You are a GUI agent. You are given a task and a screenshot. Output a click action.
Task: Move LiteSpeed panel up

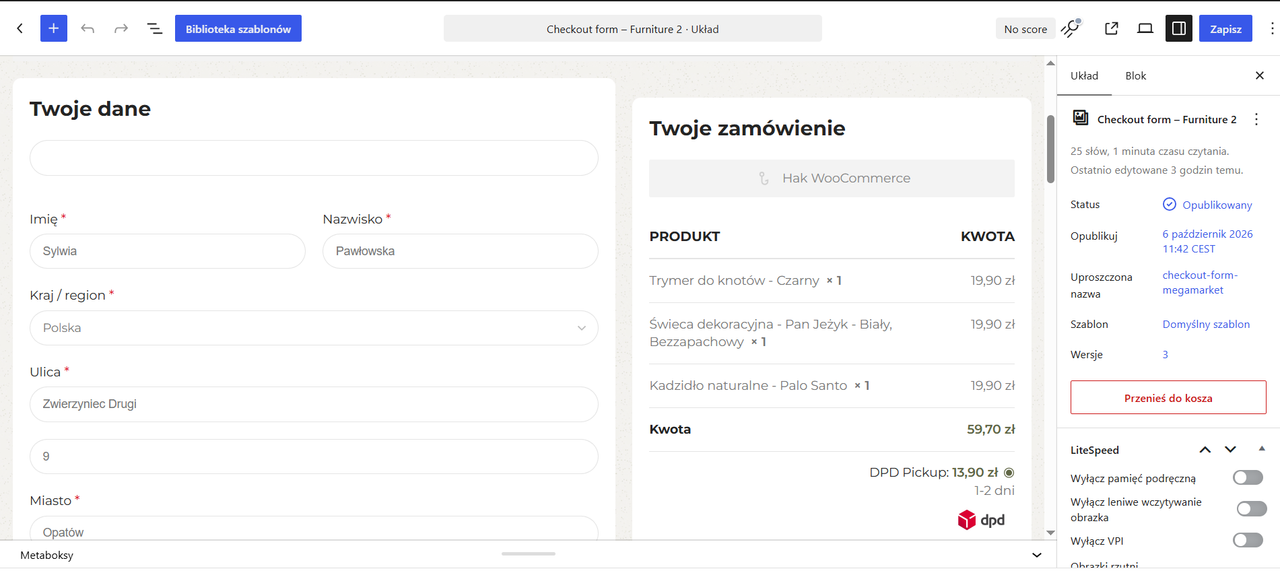pyautogui.click(x=1205, y=450)
